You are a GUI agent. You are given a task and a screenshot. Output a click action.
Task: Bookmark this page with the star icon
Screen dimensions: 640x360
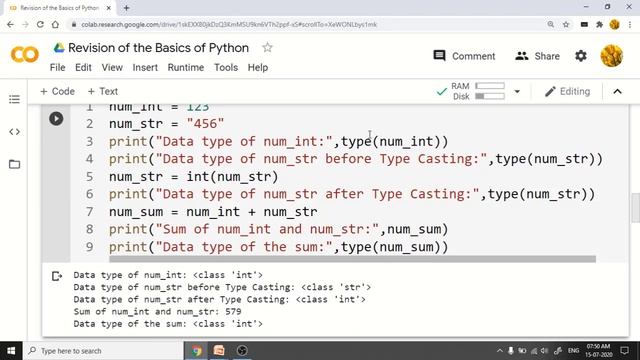(x=566, y=24)
